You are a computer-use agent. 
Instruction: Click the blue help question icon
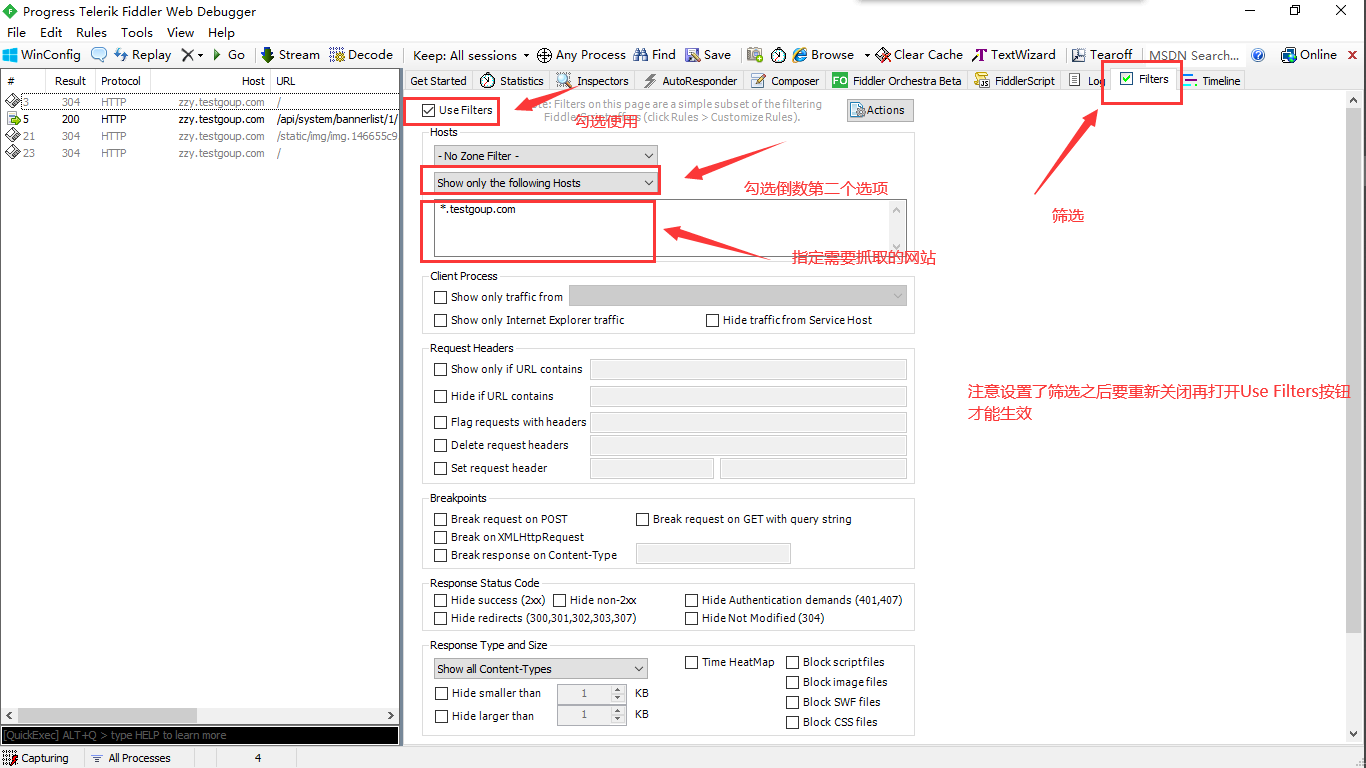point(1258,55)
